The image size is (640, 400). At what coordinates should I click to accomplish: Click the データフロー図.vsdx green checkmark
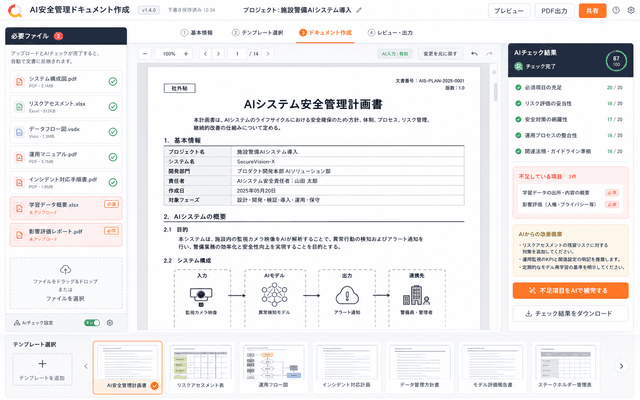pyautogui.click(x=113, y=132)
